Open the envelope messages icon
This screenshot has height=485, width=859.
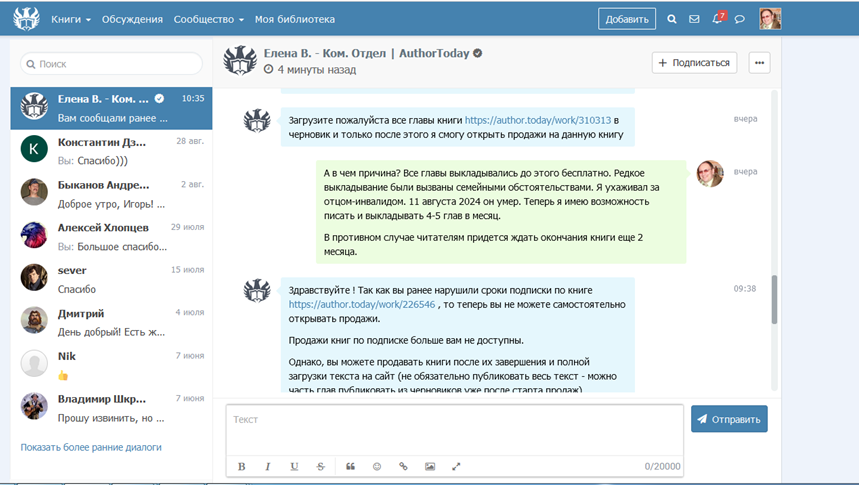[694, 19]
